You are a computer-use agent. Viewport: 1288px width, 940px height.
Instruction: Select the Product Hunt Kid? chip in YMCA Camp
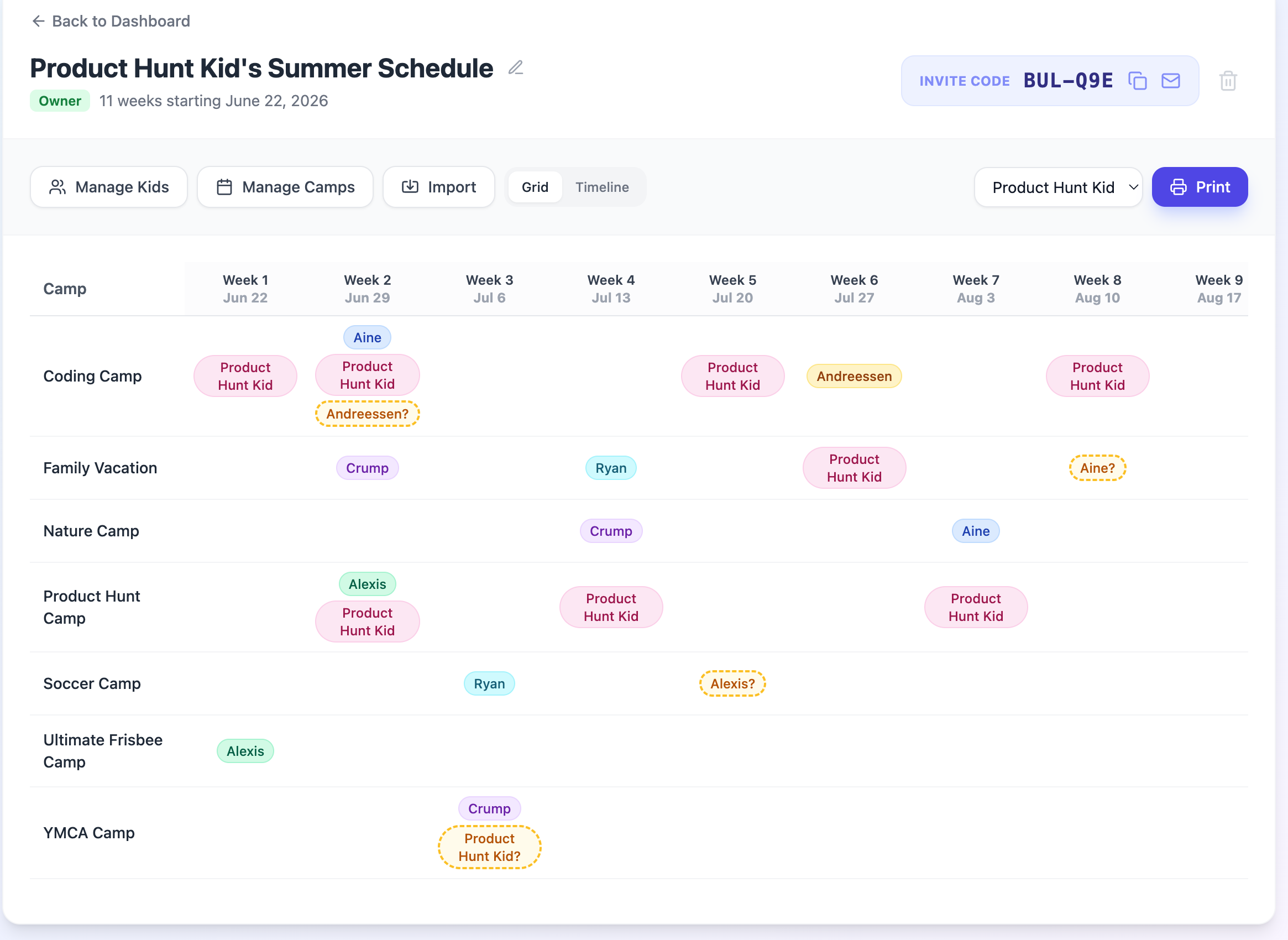point(489,847)
